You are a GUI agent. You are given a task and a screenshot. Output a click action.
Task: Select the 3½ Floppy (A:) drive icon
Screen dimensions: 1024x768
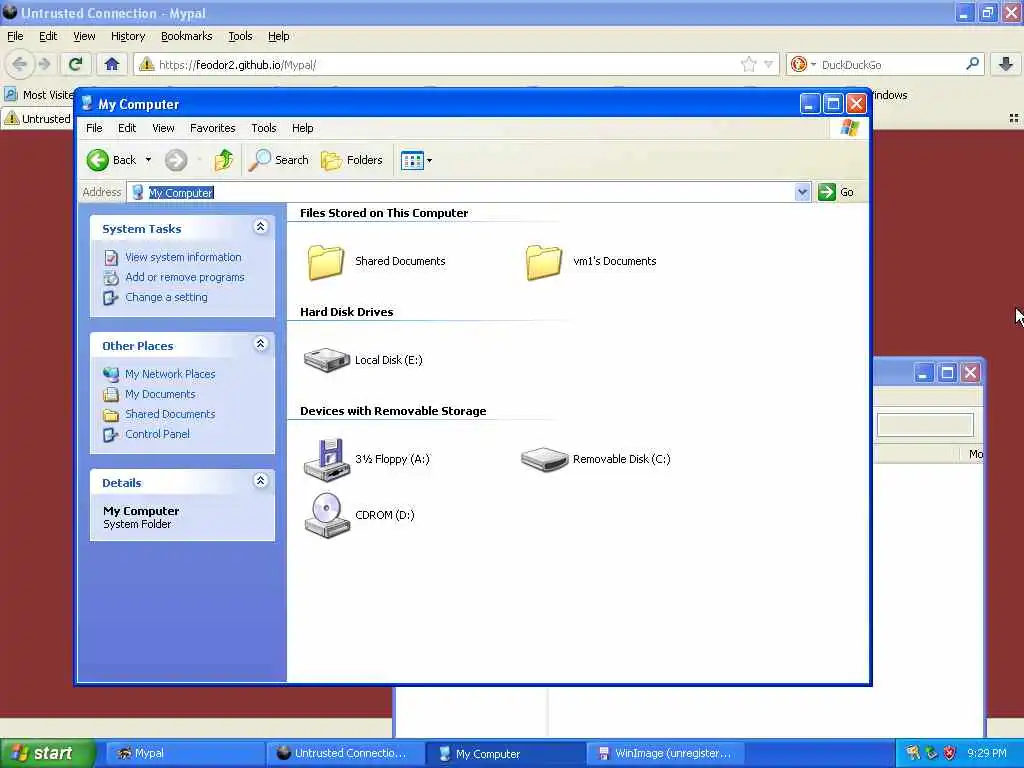[x=327, y=459]
